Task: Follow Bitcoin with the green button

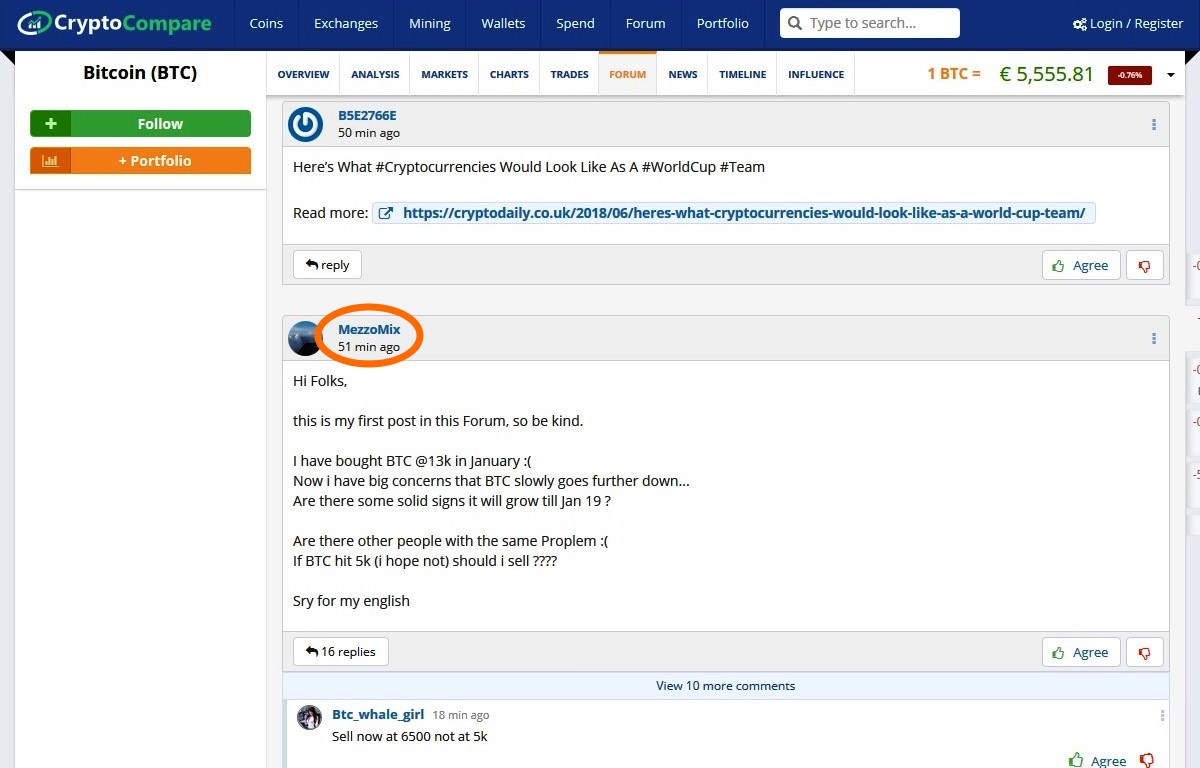Action: click(x=140, y=124)
